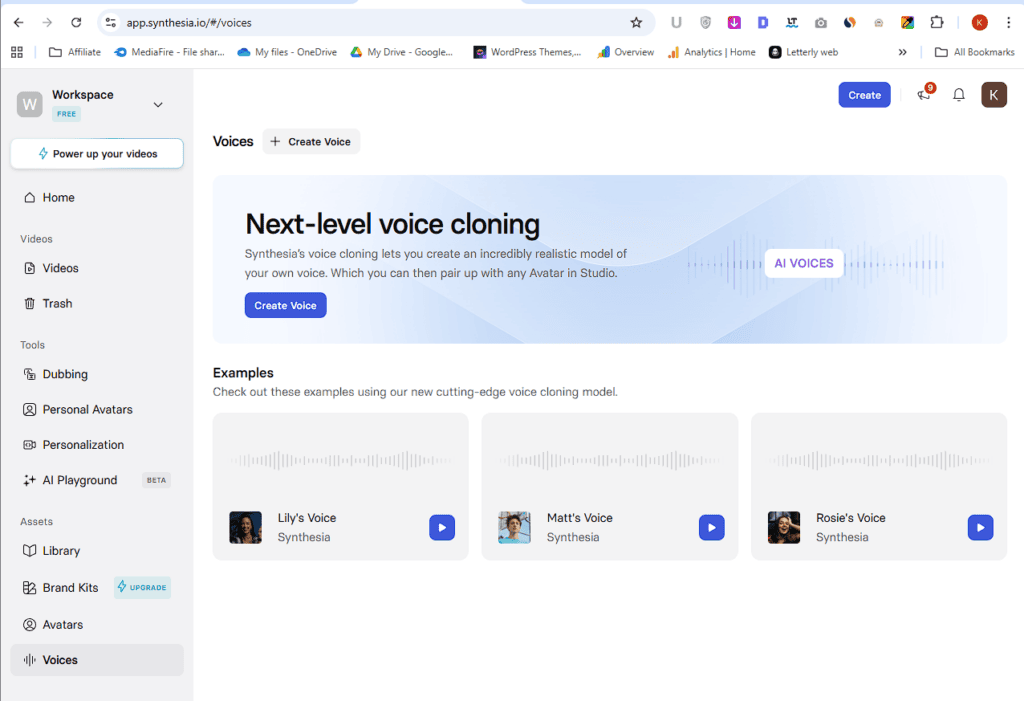Go back with the browser back arrow

point(18,22)
